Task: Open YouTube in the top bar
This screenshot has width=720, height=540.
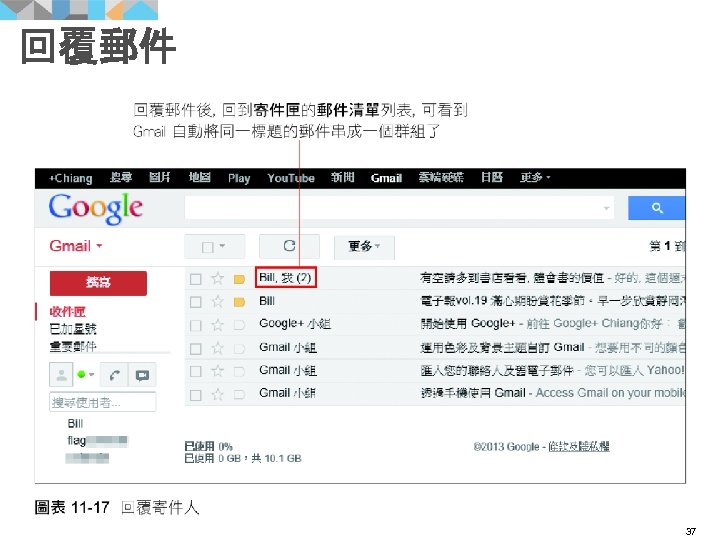Action: pos(291,178)
